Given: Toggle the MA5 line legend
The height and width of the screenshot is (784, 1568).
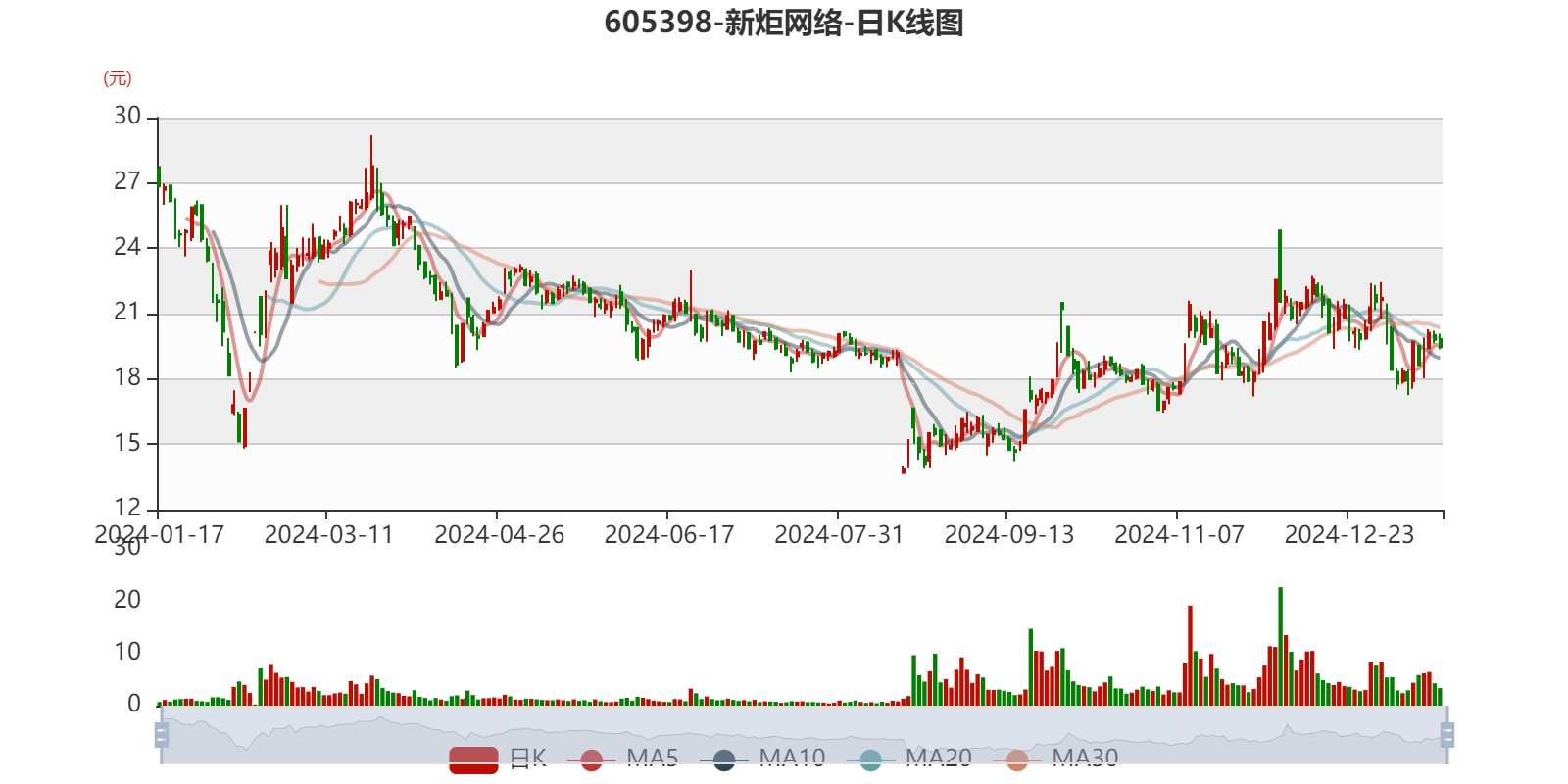Looking at the screenshot, I should coord(622,759).
